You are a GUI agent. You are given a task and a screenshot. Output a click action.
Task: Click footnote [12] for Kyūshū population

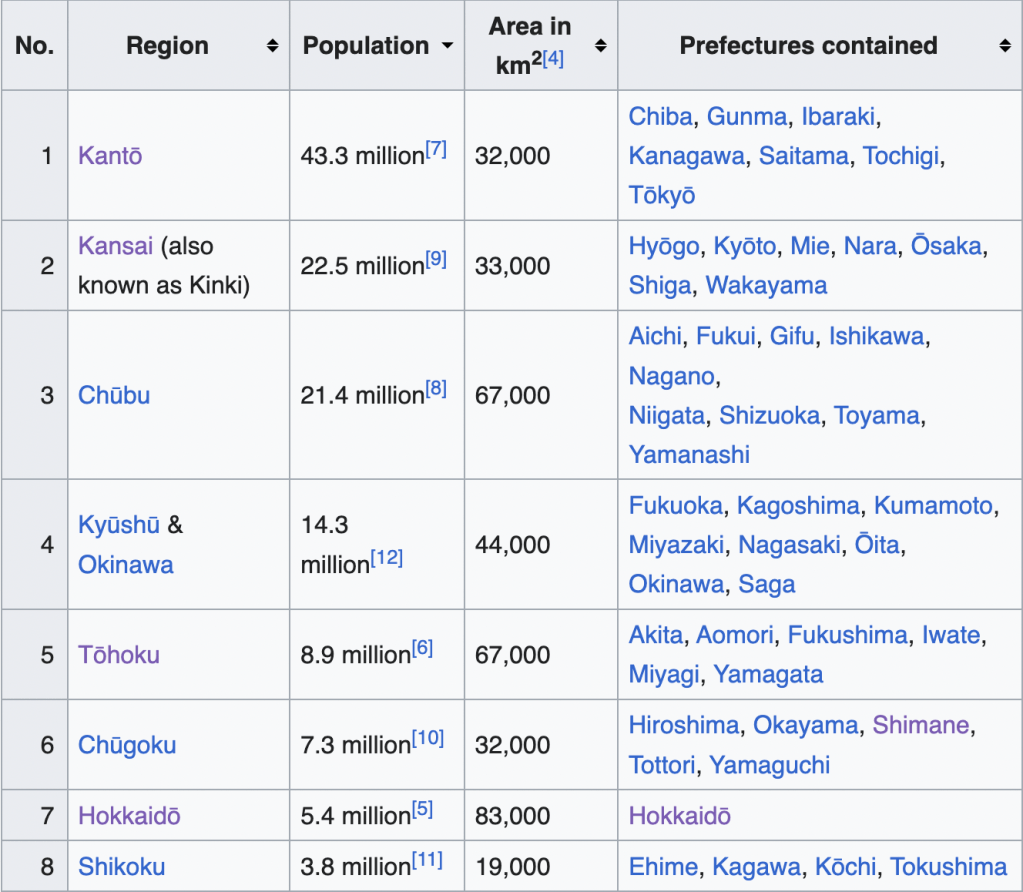point(386,558)
